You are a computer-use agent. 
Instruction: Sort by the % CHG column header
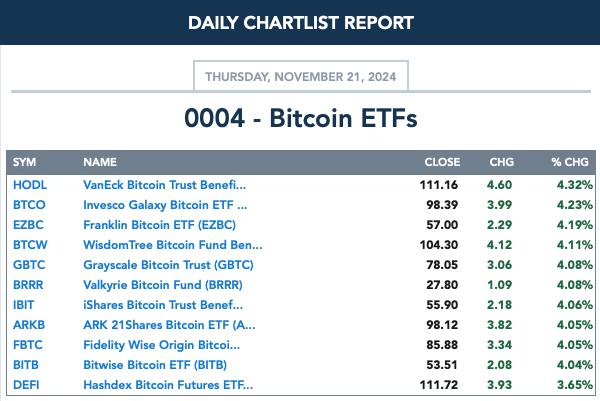coord(570,162)
